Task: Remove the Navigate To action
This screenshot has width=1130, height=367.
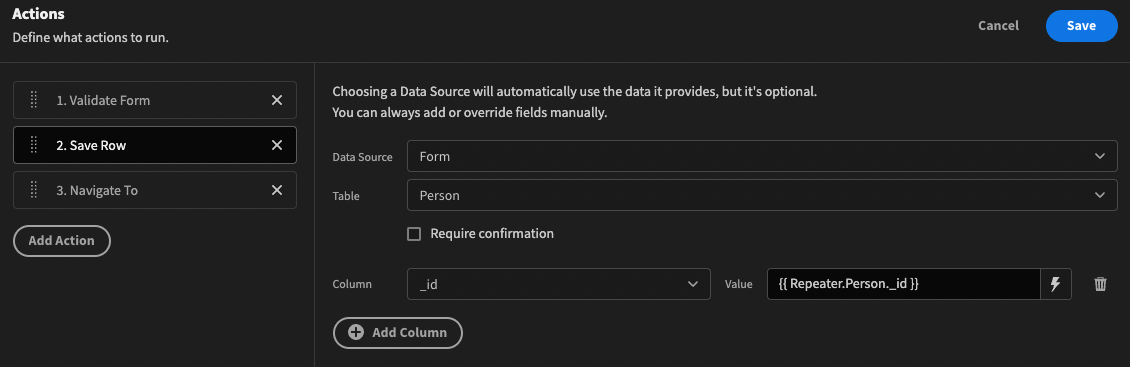Action: click(276, 190)
